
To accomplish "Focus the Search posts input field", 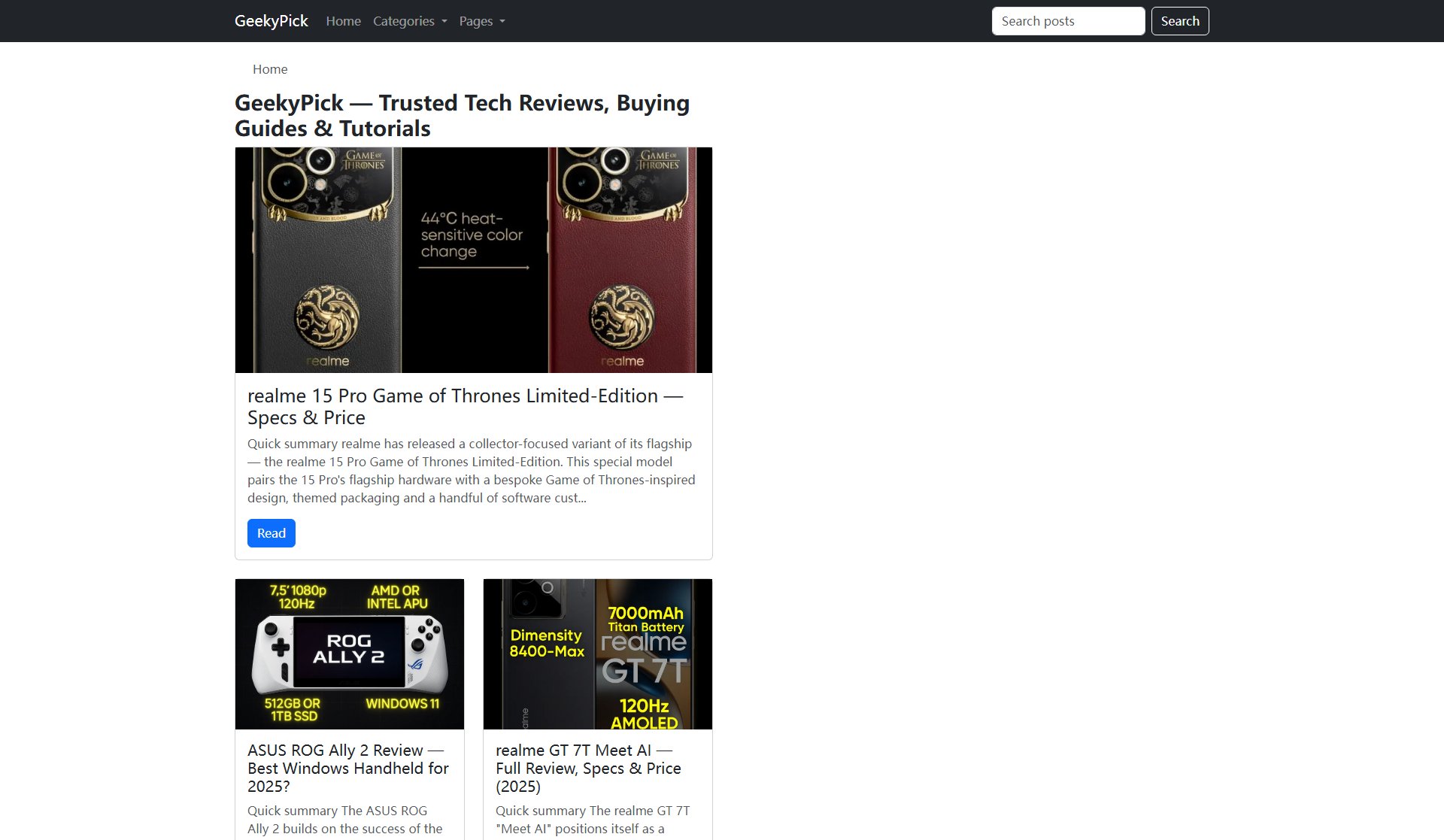I will [1067, 21].
